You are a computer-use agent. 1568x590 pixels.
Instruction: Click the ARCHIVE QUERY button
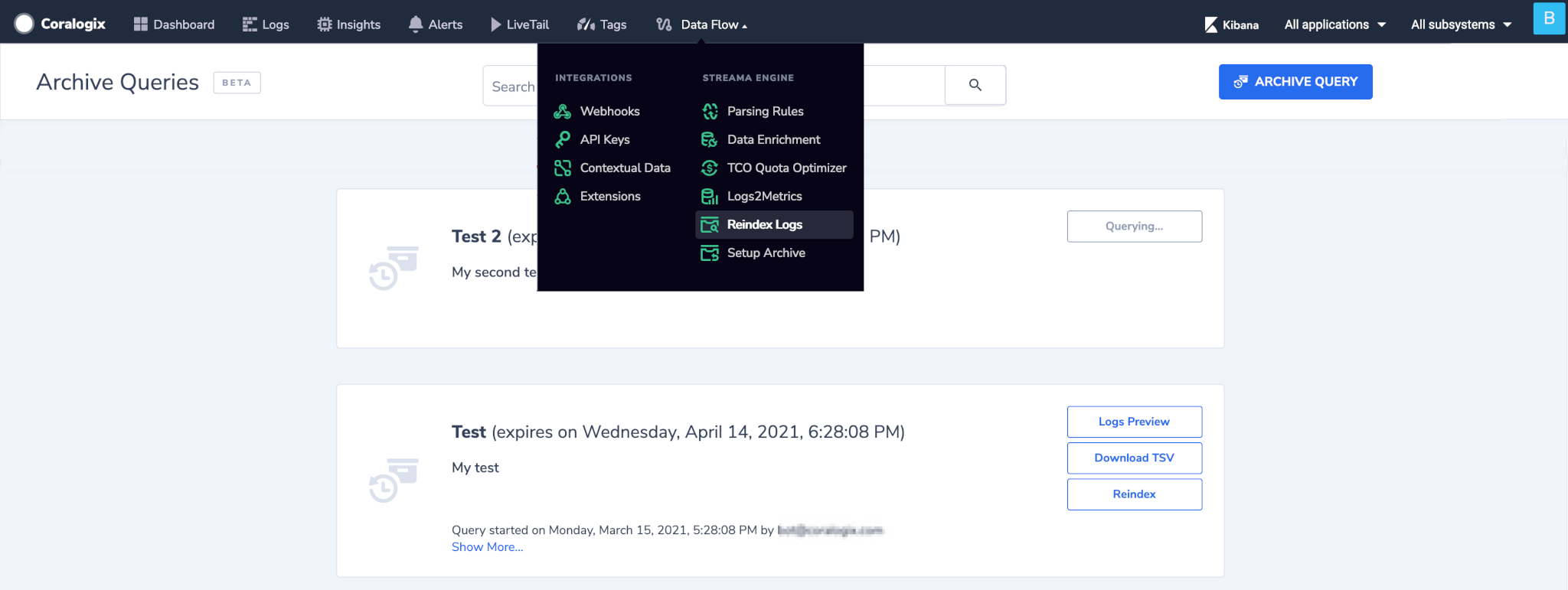click(1295, 82)
